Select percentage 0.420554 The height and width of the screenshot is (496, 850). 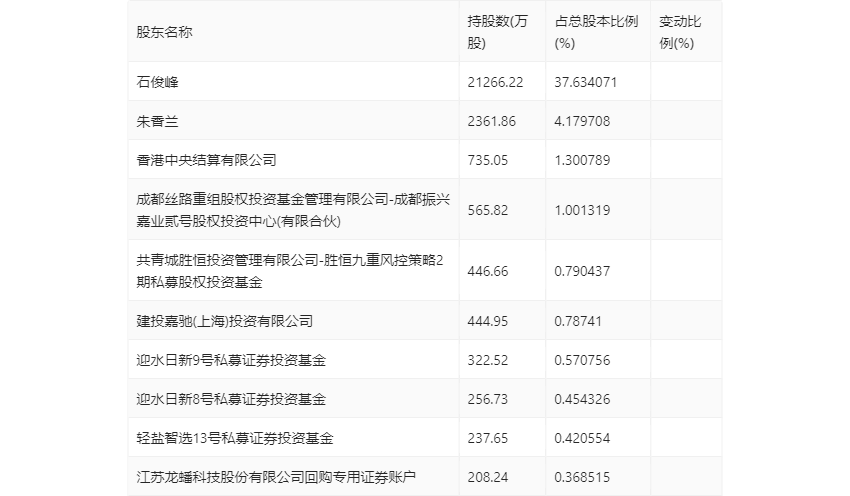(x=582, y=439)
